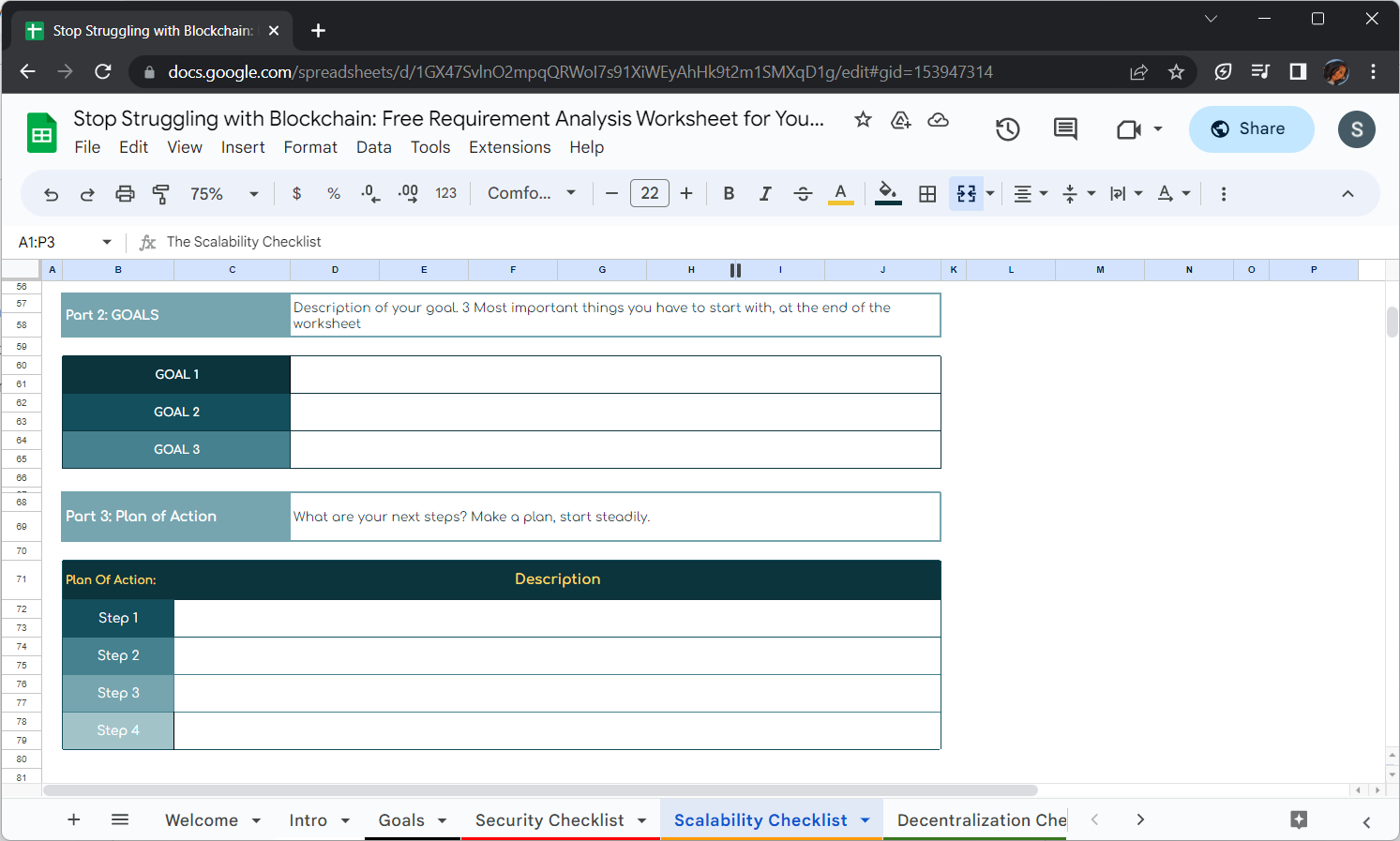Toggle italic text formatting

[x=765, y=194]
